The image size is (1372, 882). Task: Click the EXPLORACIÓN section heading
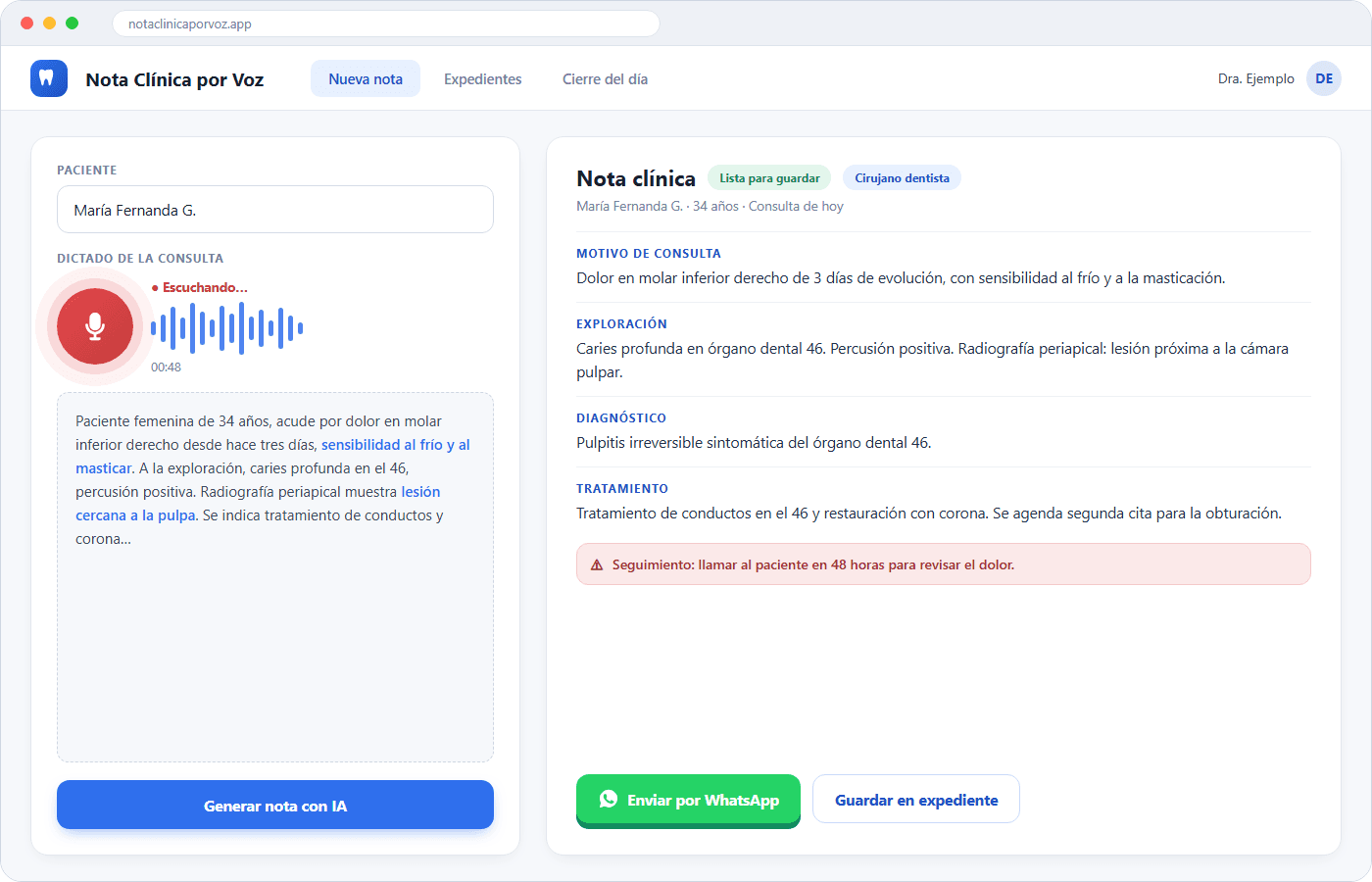tap(621, 324)
